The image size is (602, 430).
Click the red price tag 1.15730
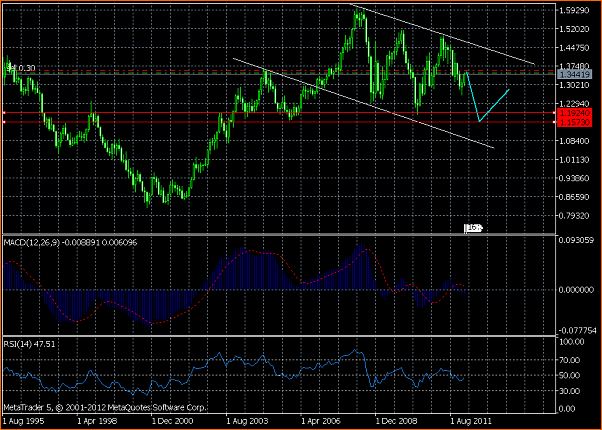[575, 122]
